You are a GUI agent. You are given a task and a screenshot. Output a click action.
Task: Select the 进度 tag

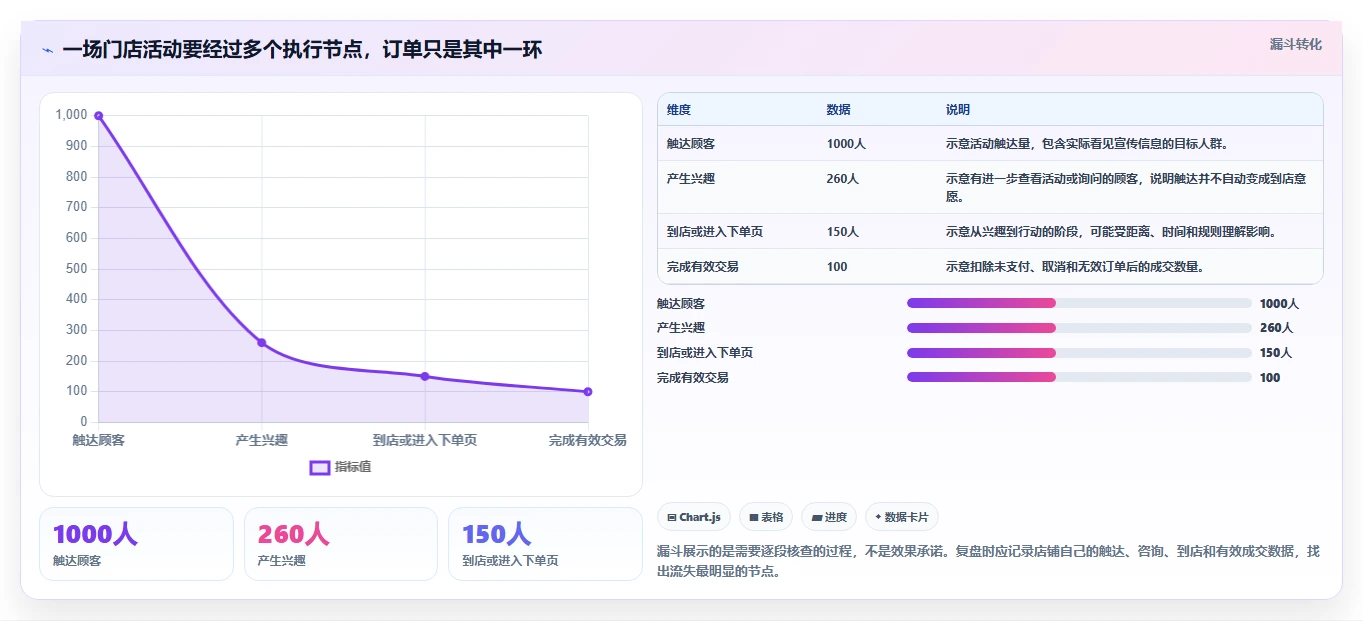tap(829, 517)
